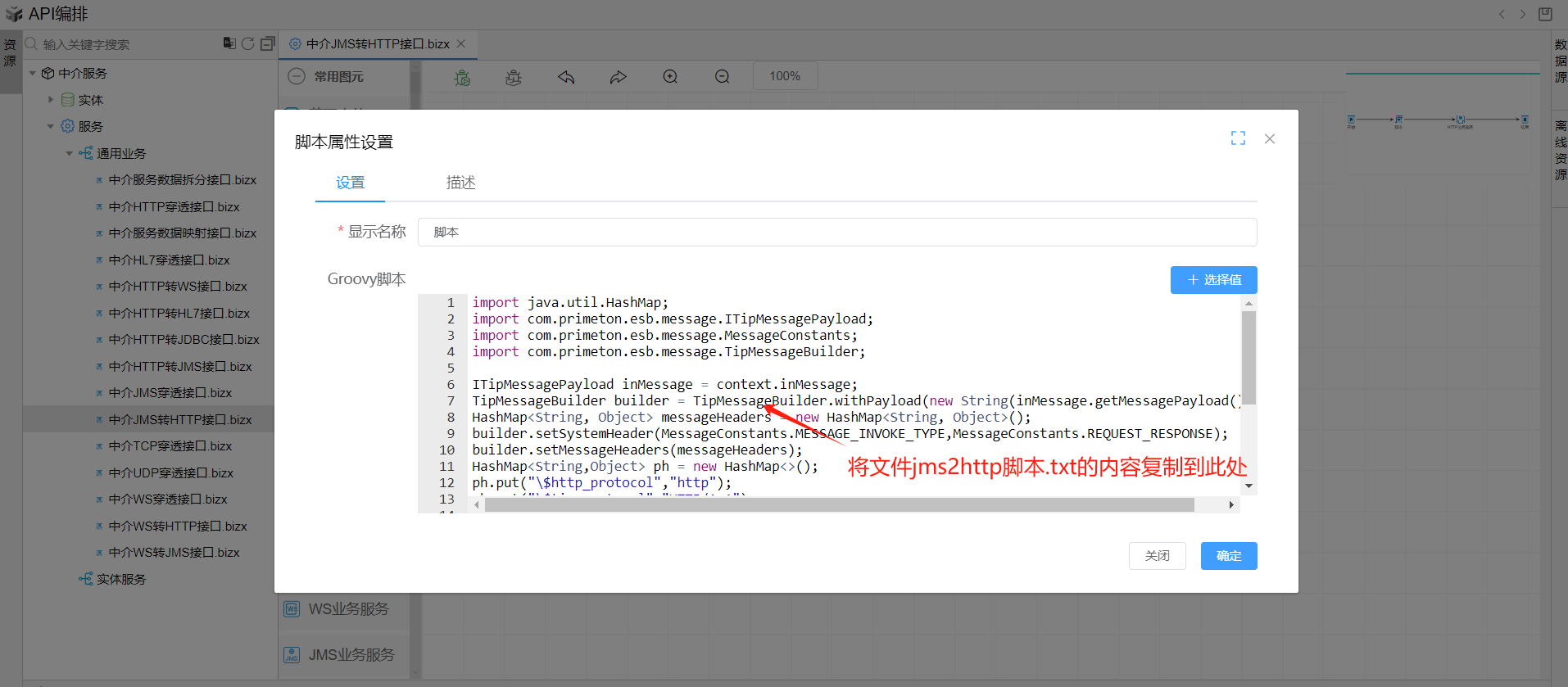The height and width of the screenshot is (687, 1568).
Task: Collapse the 通用业务 tree folder
Action: pyautogui.click(x=70, y=153)
